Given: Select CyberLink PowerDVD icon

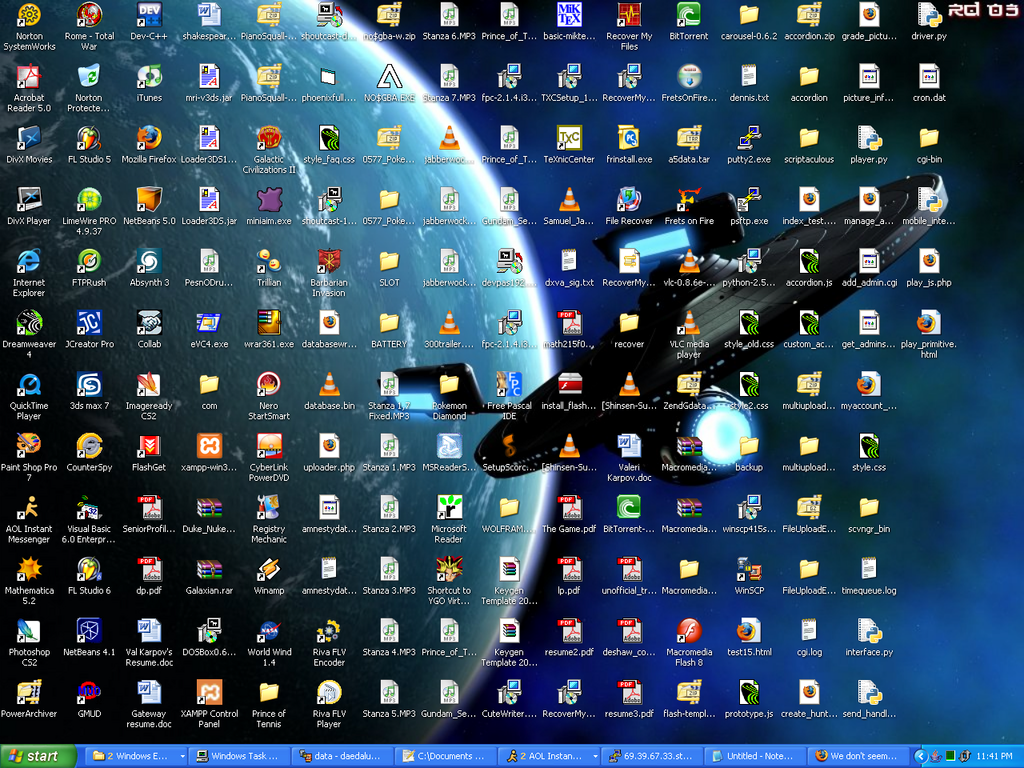Looking at the screenshot, I should [269, 458].
